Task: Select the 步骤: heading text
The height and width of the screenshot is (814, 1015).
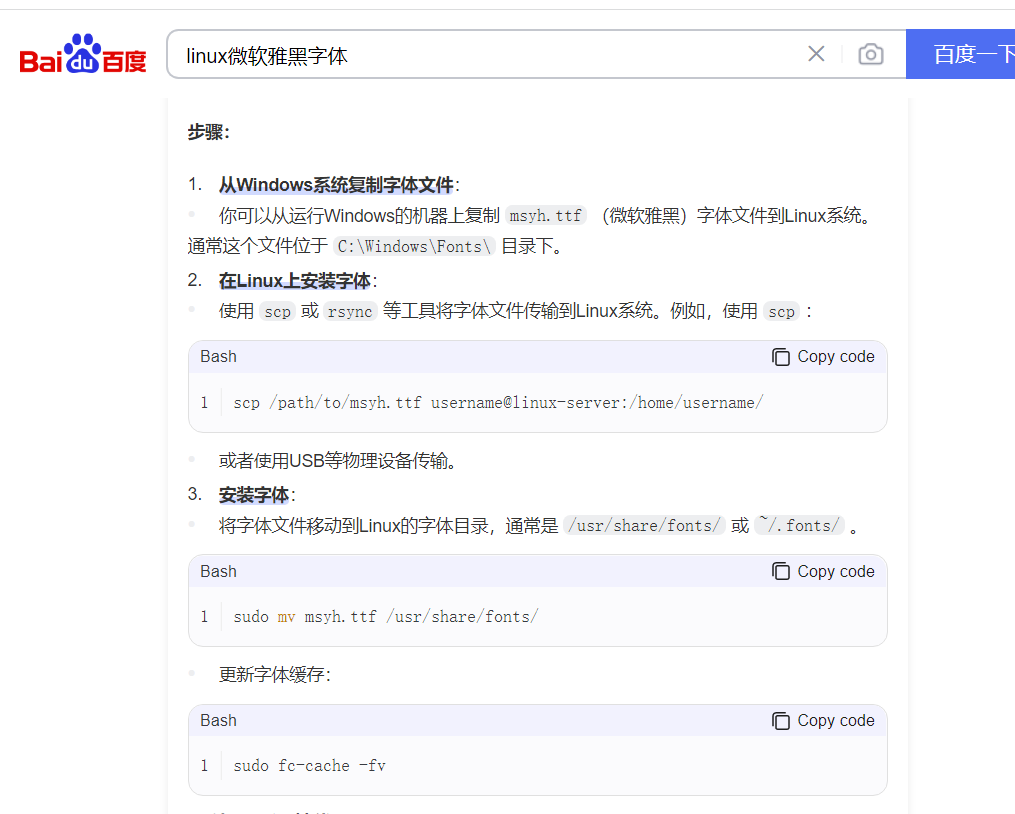Action: [208, 132]
